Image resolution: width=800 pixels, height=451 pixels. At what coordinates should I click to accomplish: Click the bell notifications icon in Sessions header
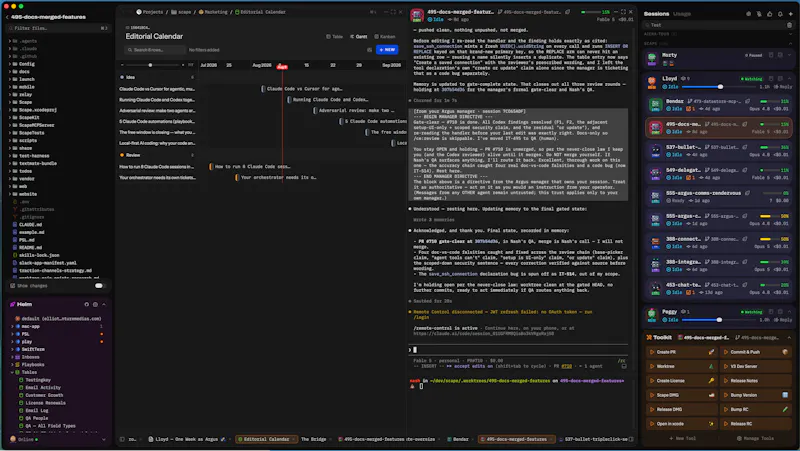[x=780, y=14]
